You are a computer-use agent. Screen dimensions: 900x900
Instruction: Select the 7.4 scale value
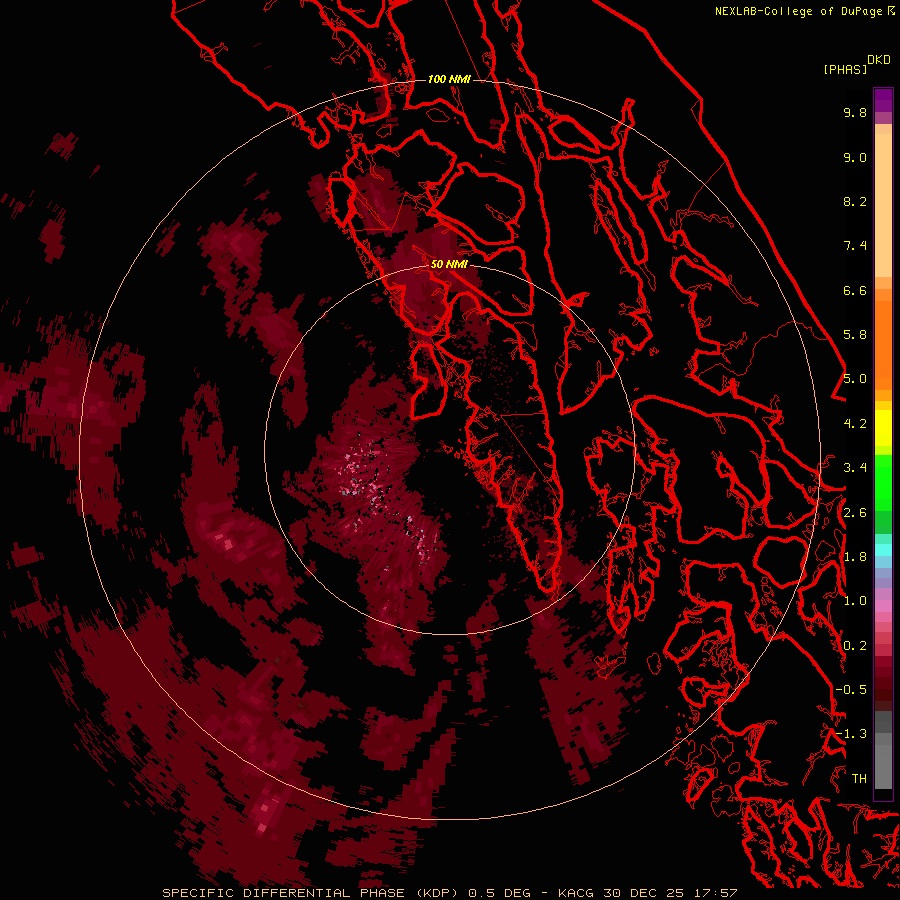point(855,246)
